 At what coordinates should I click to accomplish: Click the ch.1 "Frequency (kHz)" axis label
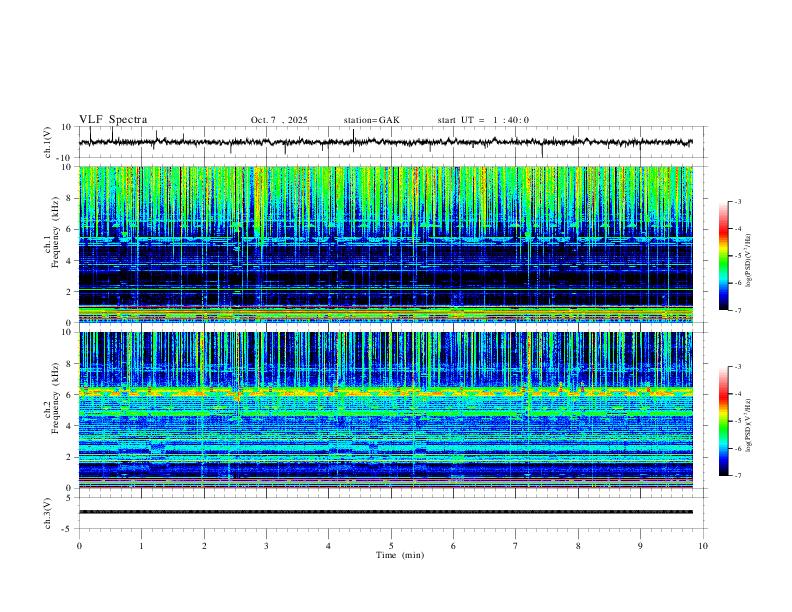[55, 232]
